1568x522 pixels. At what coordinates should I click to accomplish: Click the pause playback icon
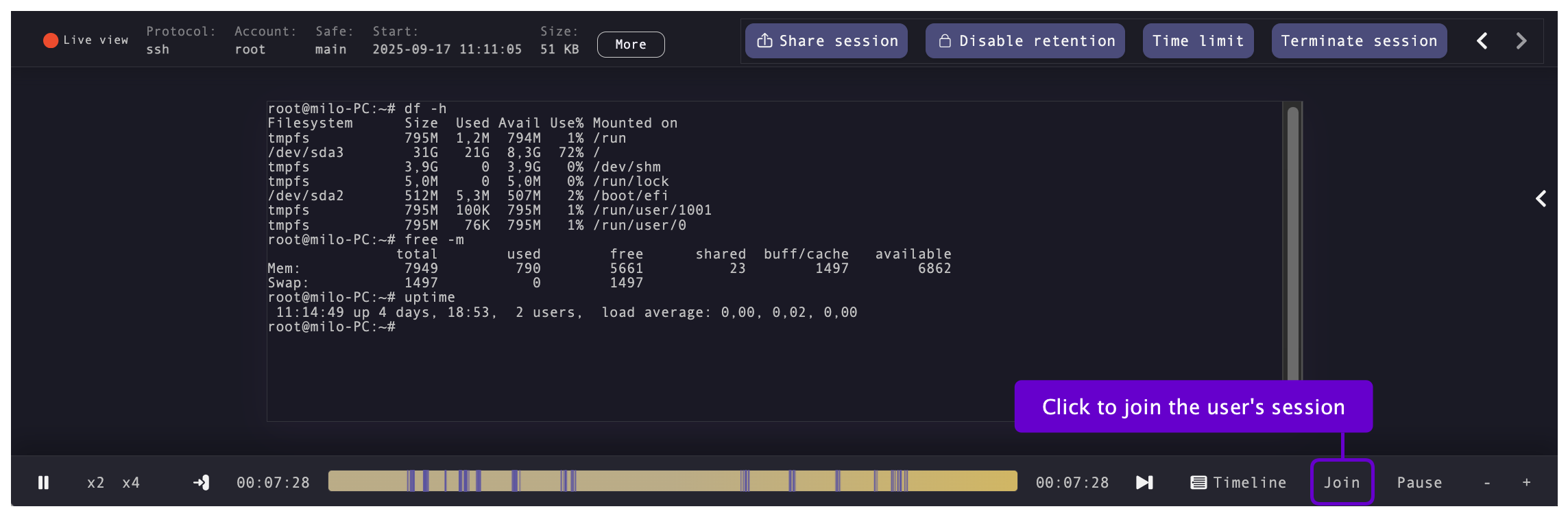pyautogui.click(x=43, y=483)
